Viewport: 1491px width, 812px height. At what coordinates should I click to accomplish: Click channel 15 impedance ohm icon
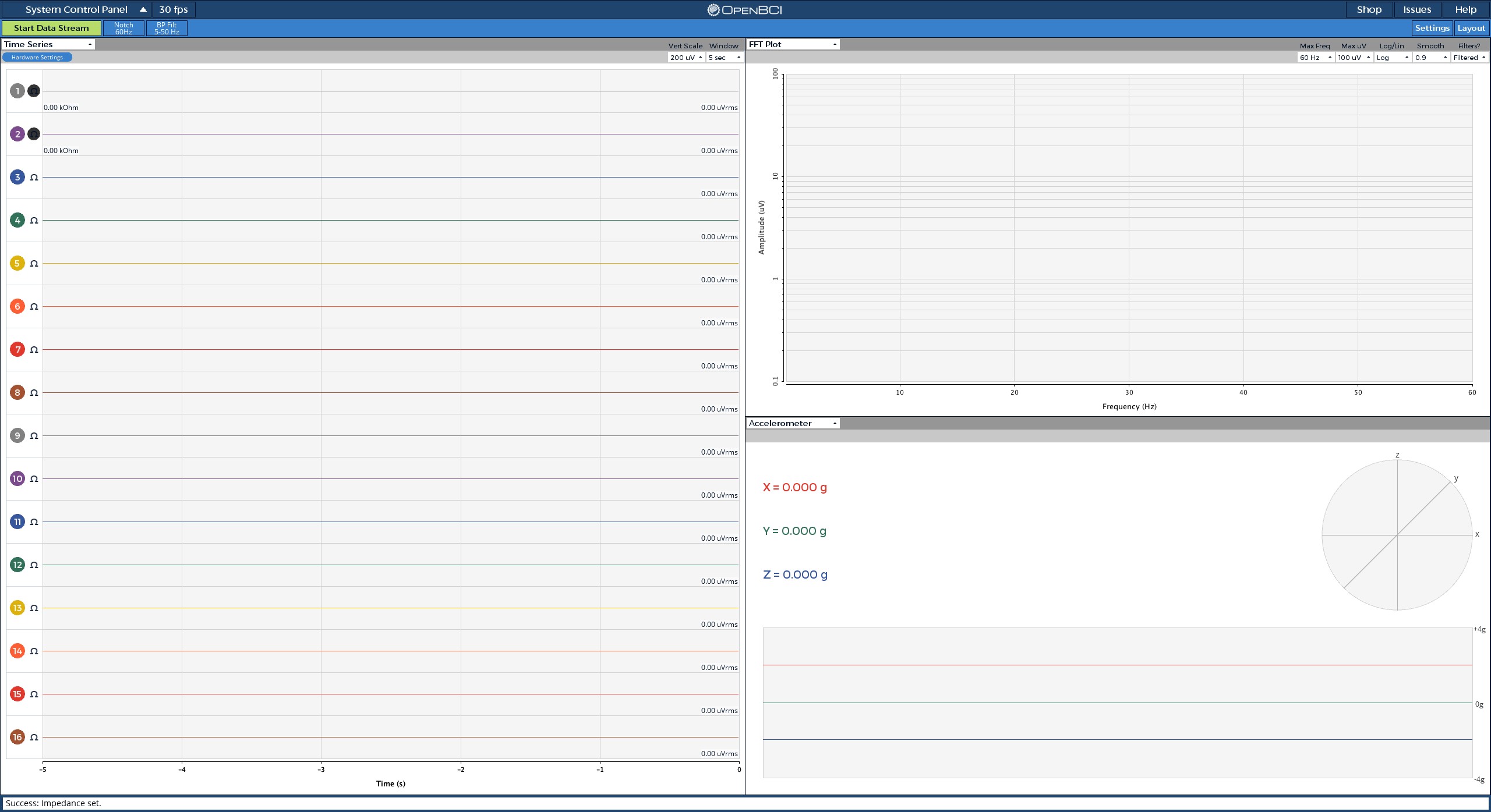pyautogui.click(x=34, y=694)
